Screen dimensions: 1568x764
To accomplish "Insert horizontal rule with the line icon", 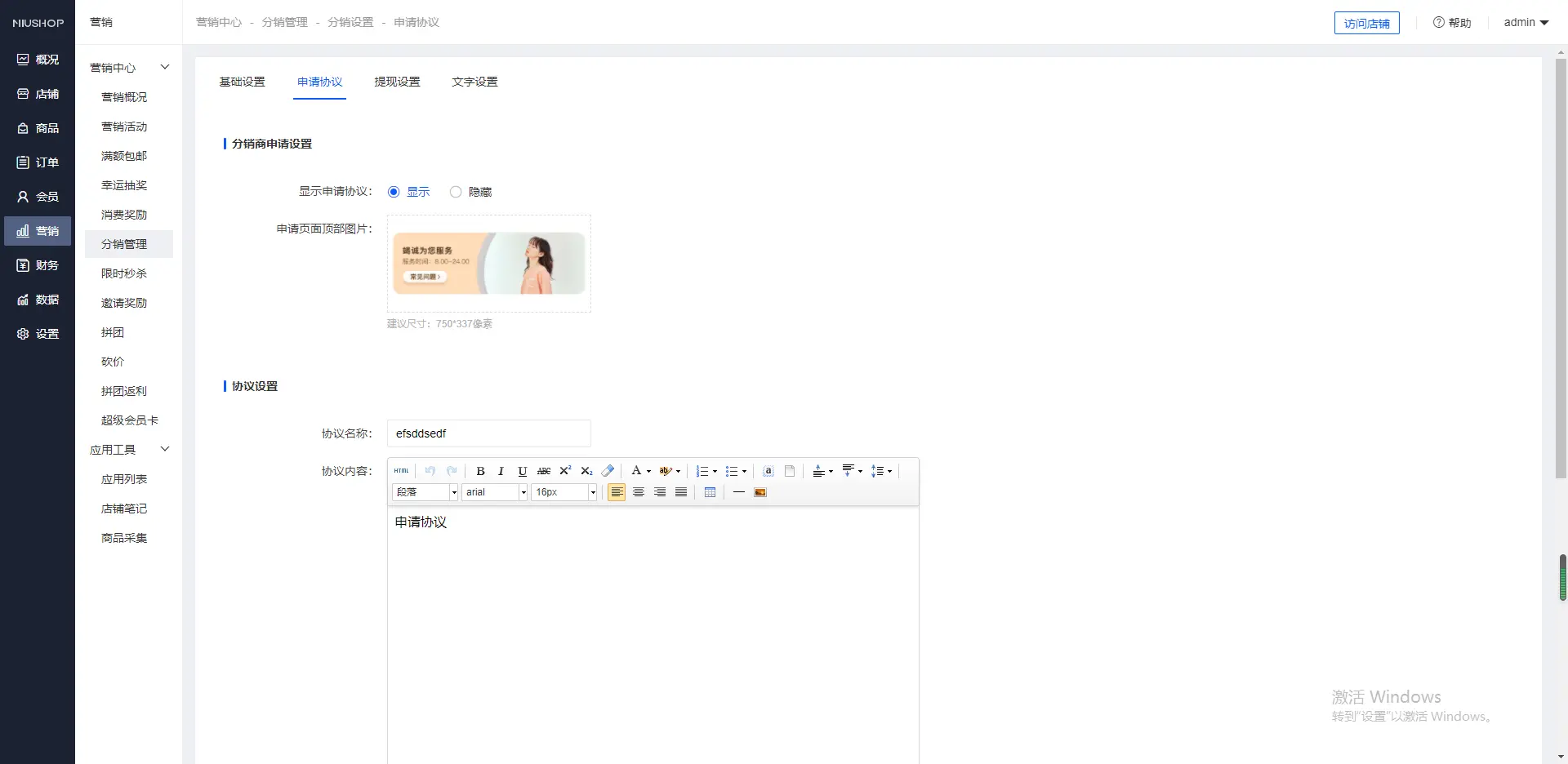I will (738, 492).
